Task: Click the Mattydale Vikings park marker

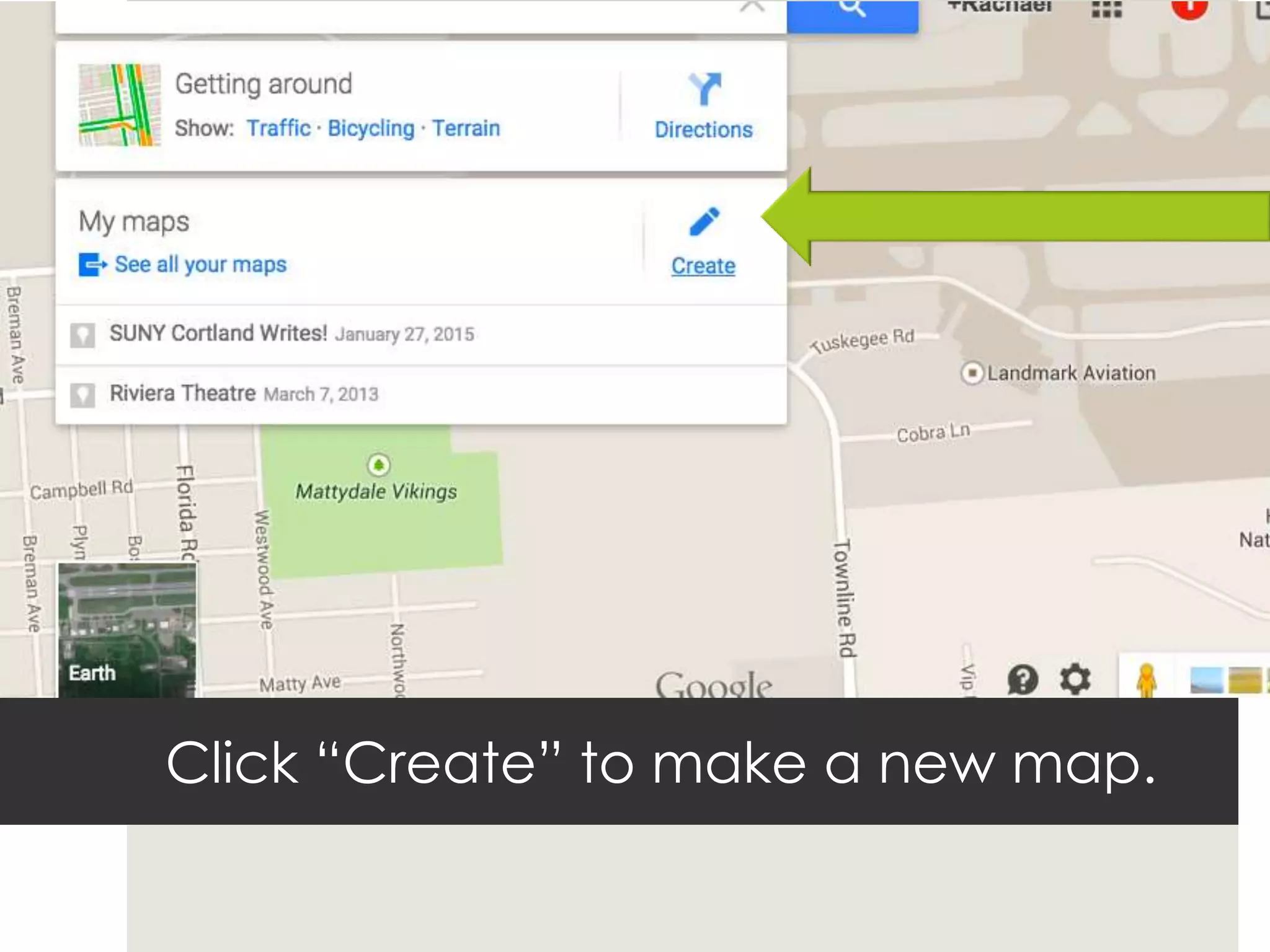Action: coord(379,464)
